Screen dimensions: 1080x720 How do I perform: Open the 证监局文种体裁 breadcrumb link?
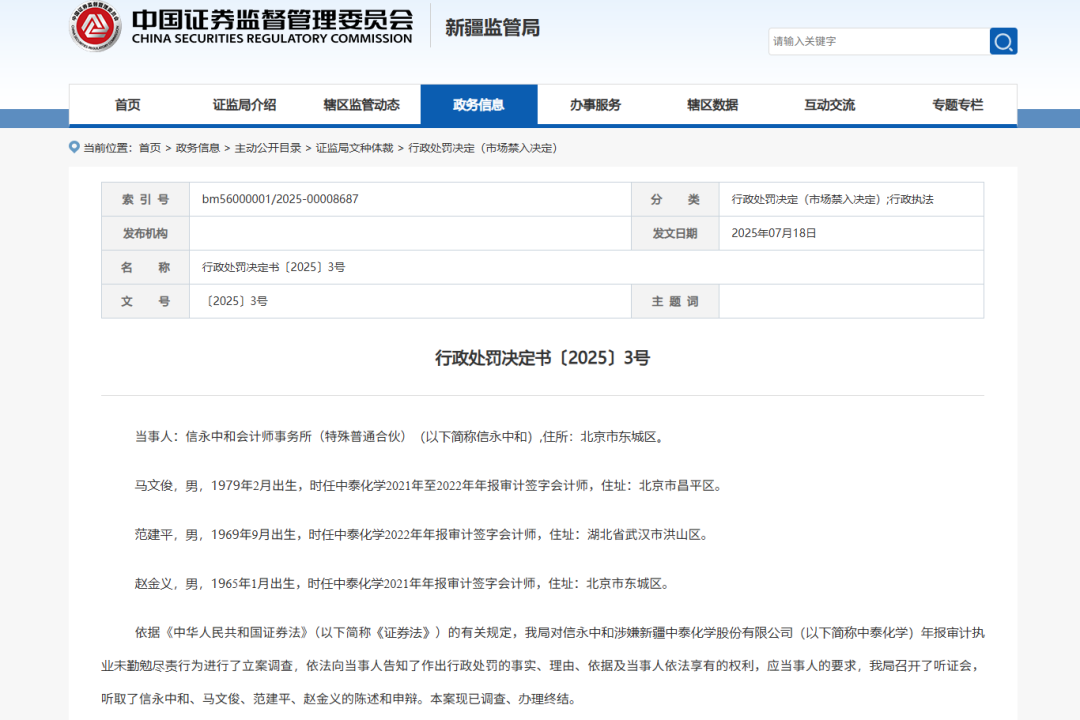tap(355, 148)
